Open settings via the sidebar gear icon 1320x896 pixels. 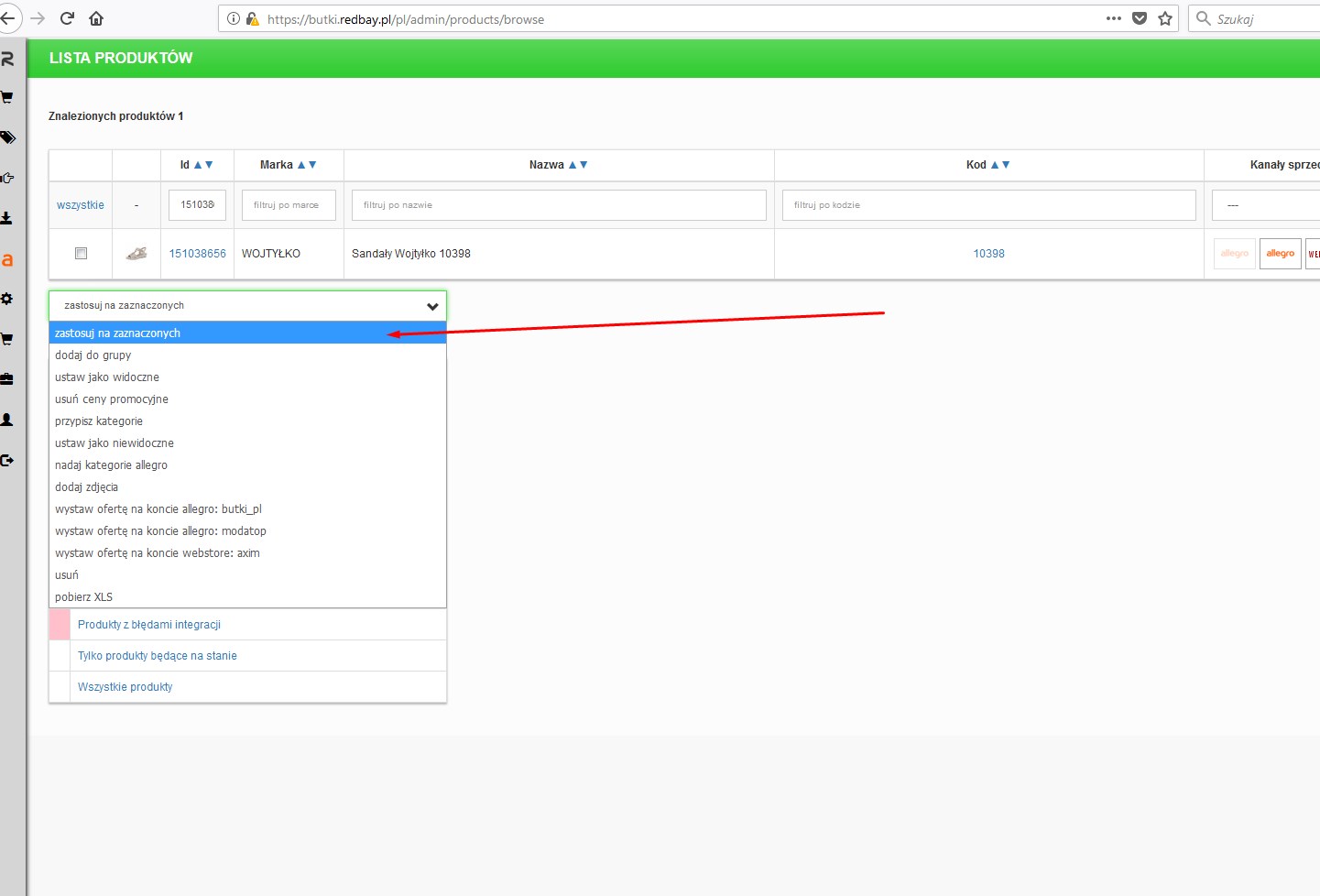6,299
